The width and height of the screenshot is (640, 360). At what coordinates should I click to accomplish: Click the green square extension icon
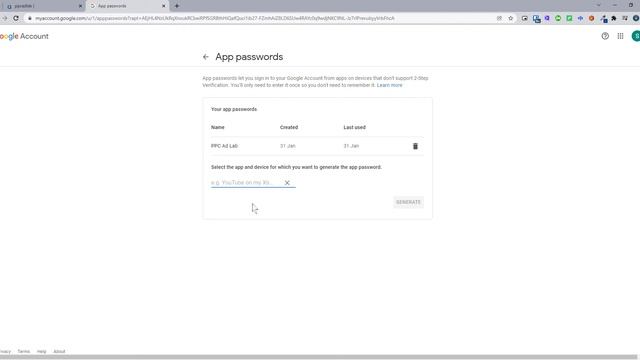(x=569, y=18)
